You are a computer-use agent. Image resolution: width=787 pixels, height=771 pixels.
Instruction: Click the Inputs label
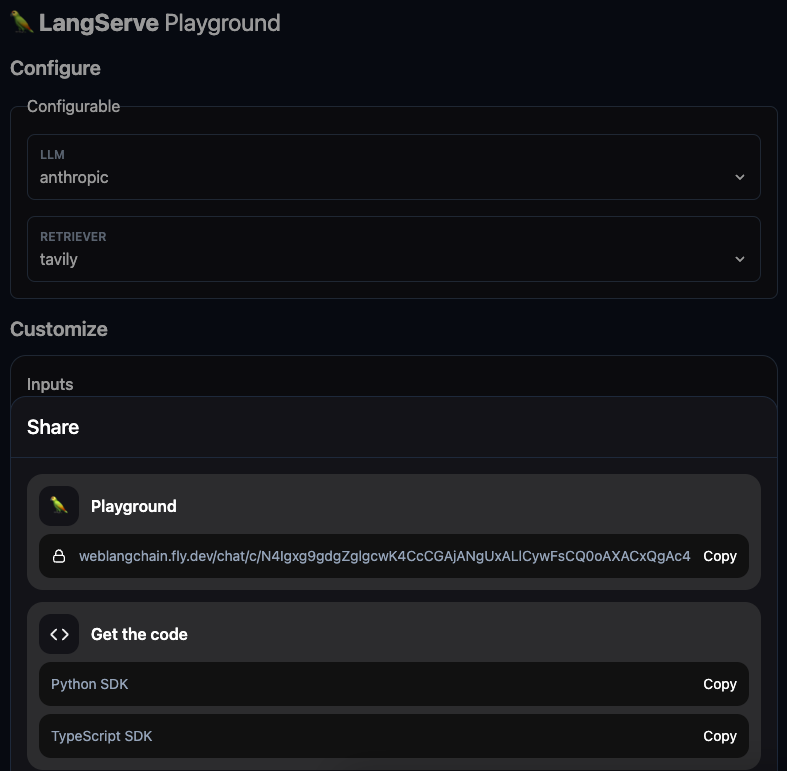[x=50, y=384]
